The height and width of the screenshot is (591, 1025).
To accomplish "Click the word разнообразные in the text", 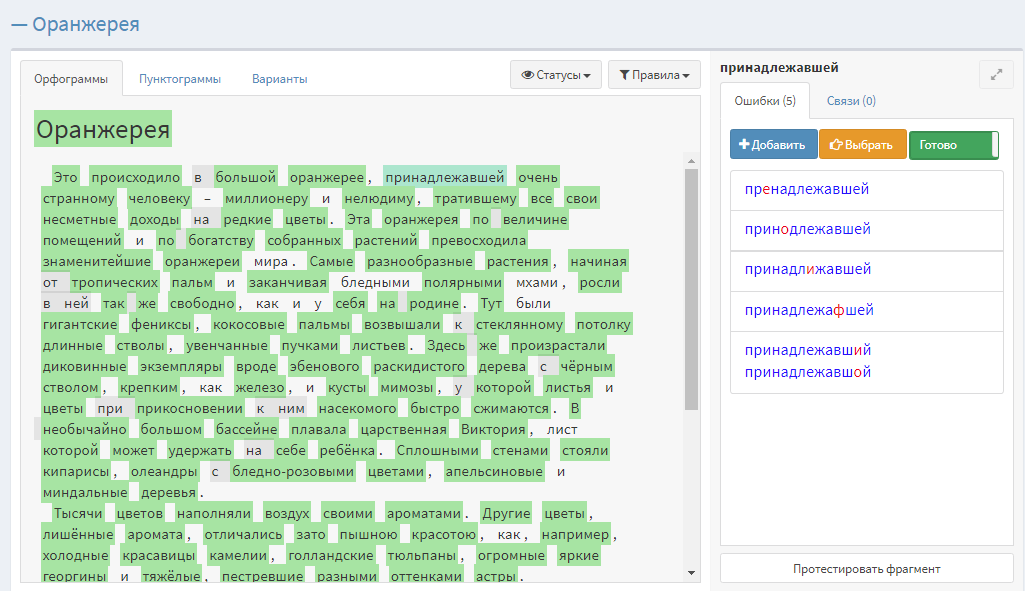I will point(419,261).
